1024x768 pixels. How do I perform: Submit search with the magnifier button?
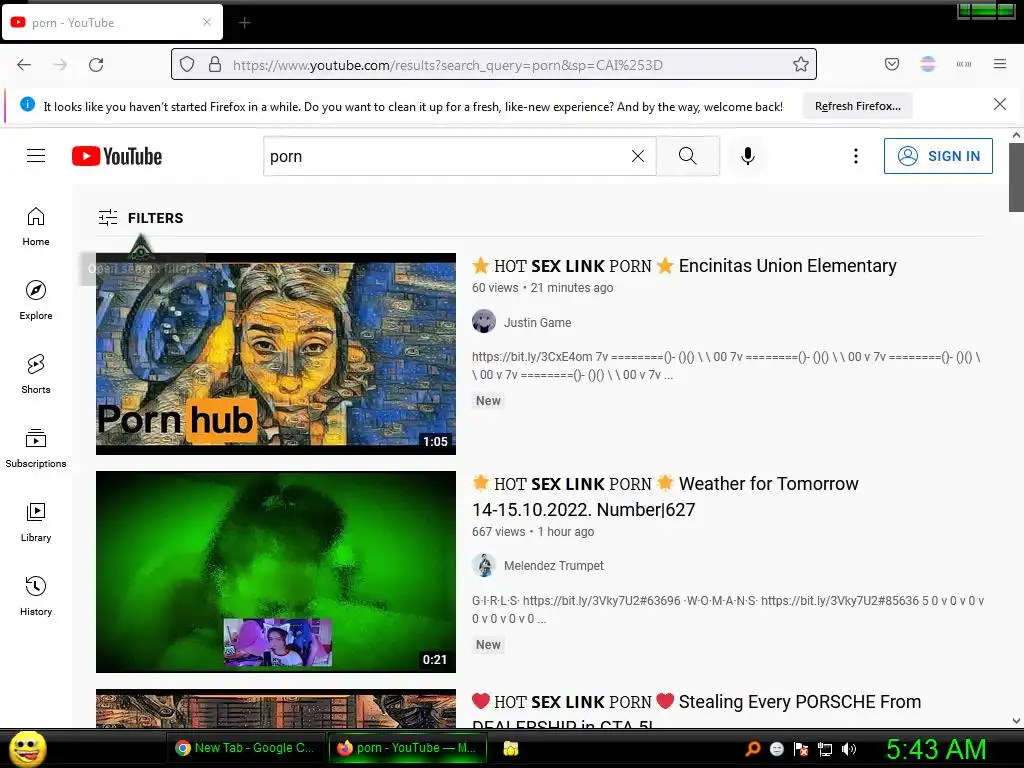pyautogui.click(x=688, y=156)
